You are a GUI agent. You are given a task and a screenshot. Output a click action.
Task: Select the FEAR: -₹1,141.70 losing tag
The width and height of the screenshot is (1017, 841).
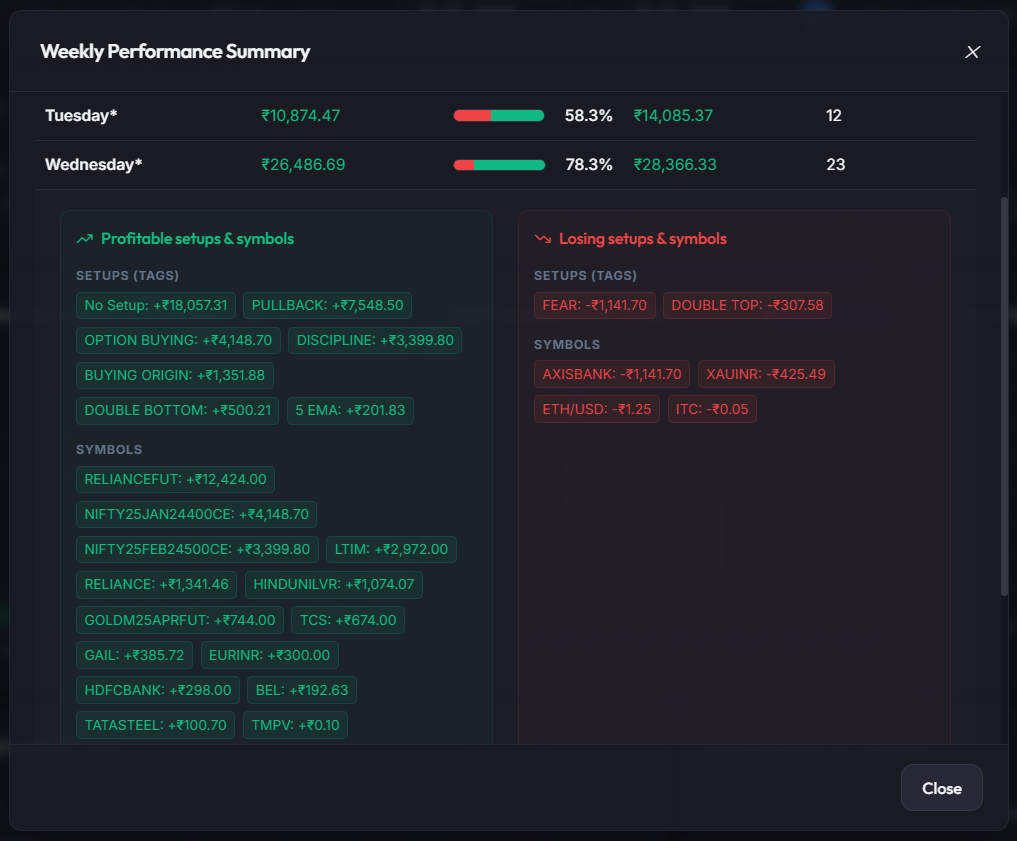coord(594,305)
